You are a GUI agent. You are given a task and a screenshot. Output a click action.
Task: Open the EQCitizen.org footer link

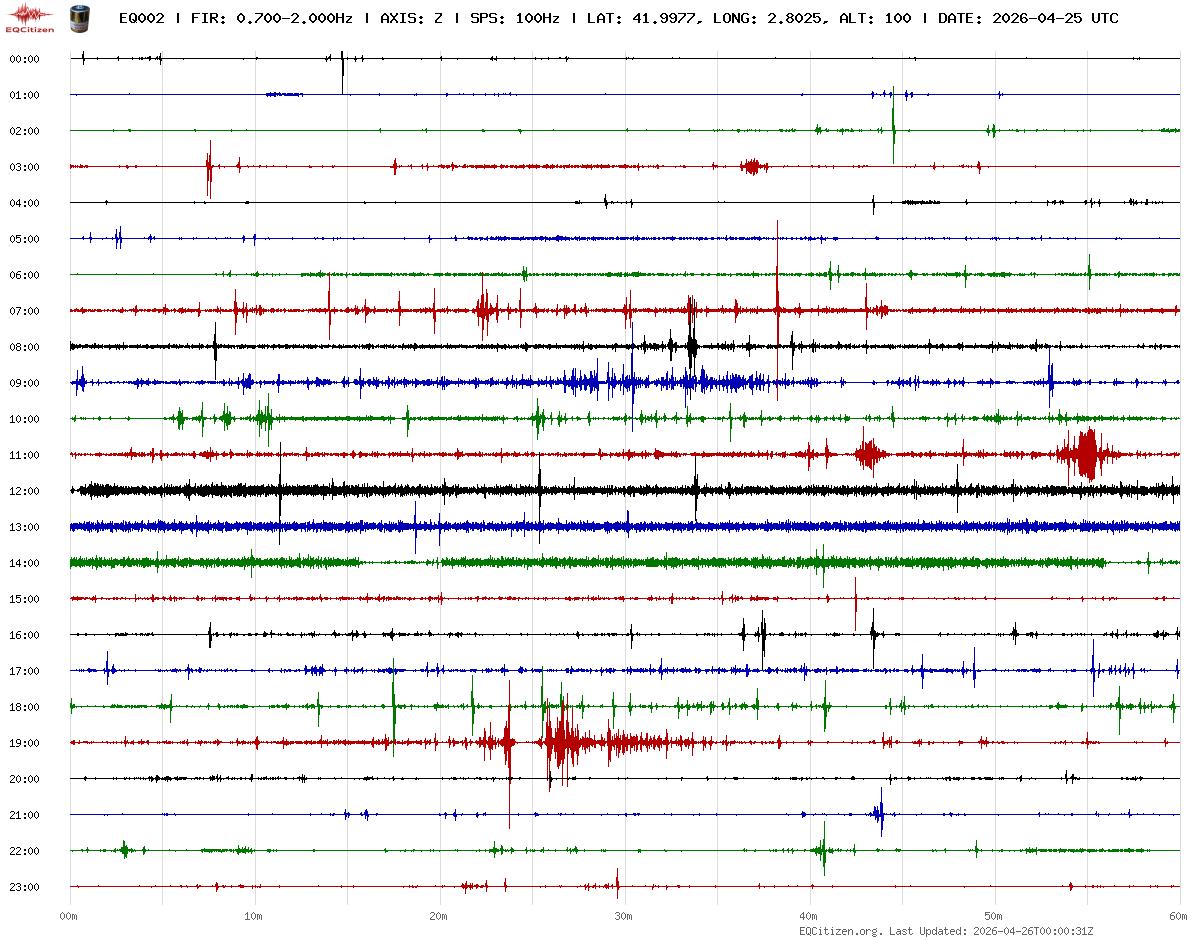click(x=840, y=931)
